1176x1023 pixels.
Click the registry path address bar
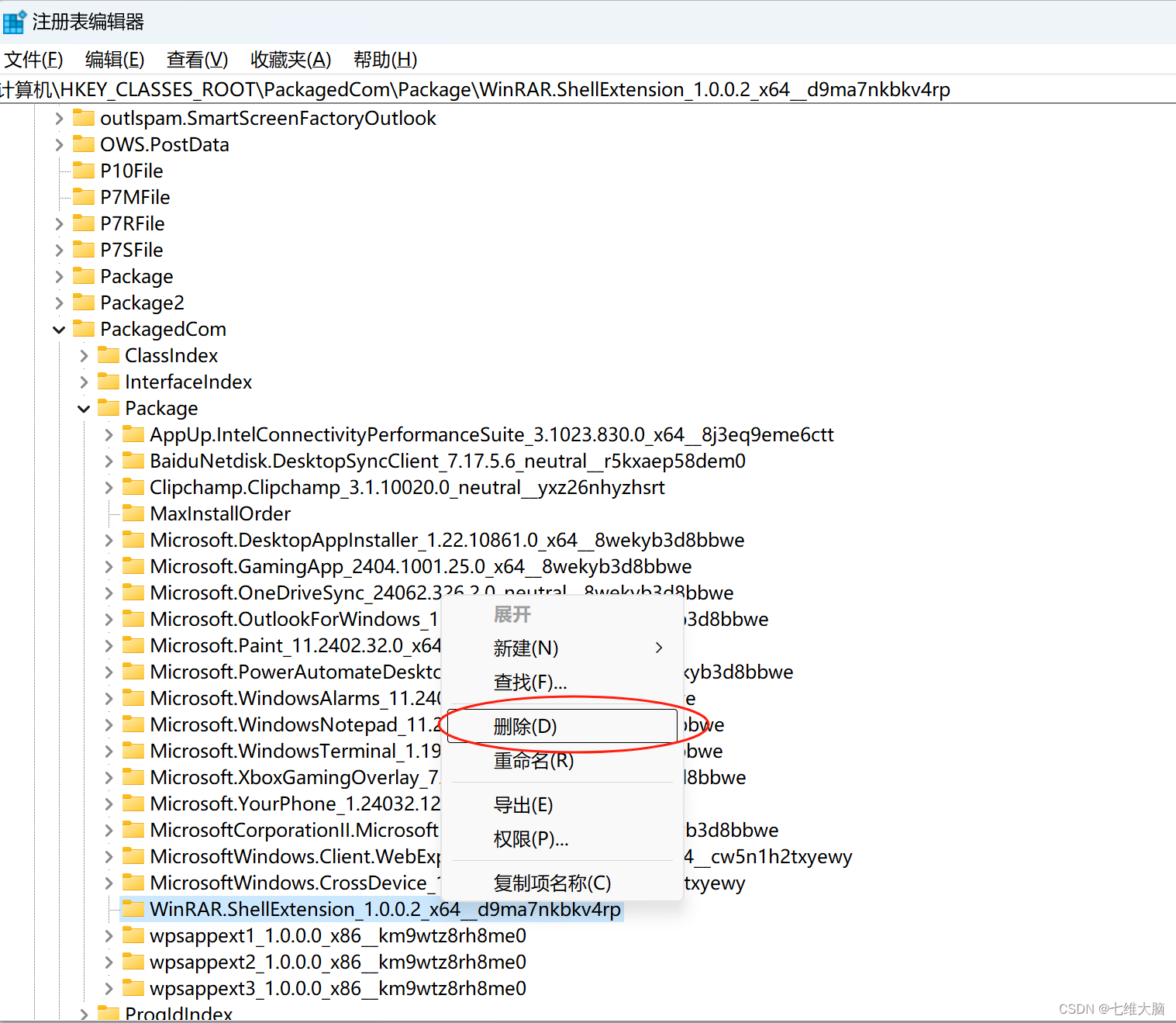tap(588, 89)
